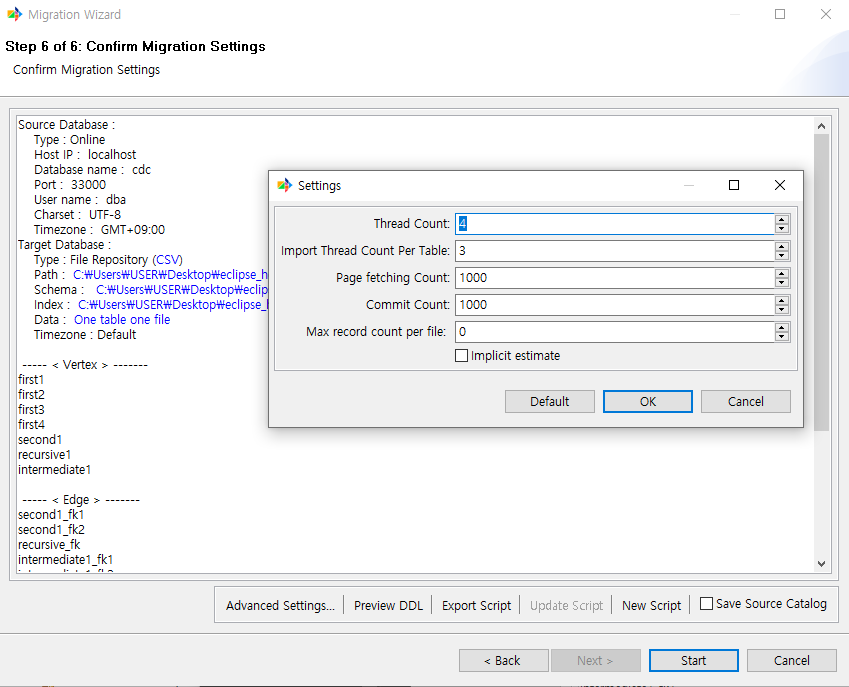The image size is (849, 687).
Task: Click the Migration Wizard title bar icon
Action: [14, 14]
